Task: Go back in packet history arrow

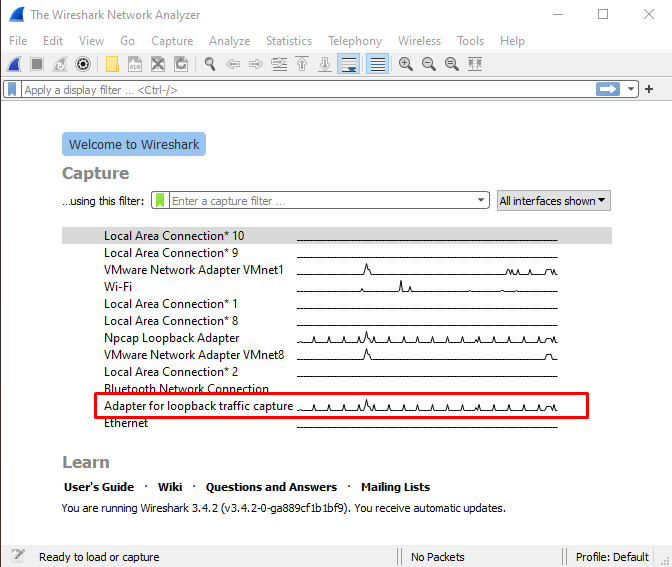Action: [x=233, y=64]
